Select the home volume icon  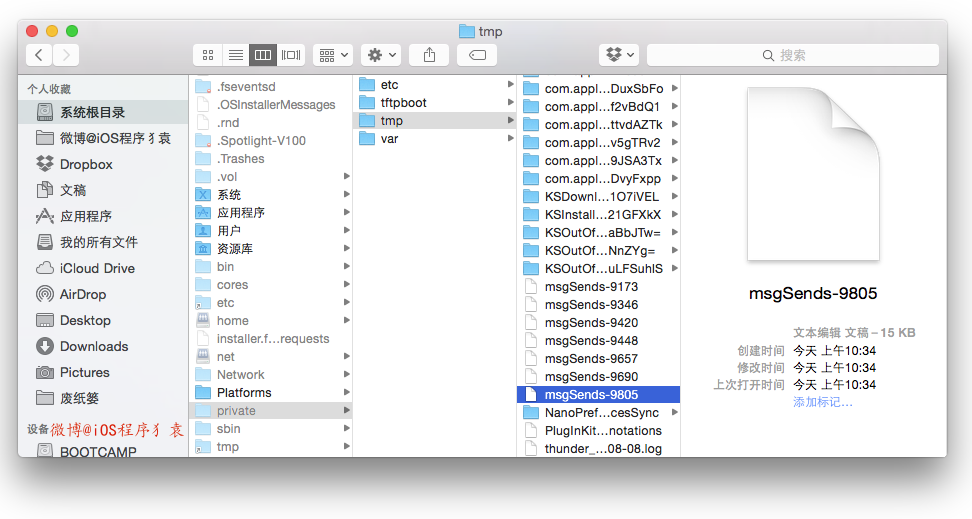pyautogui.click(x=203, y=321)
